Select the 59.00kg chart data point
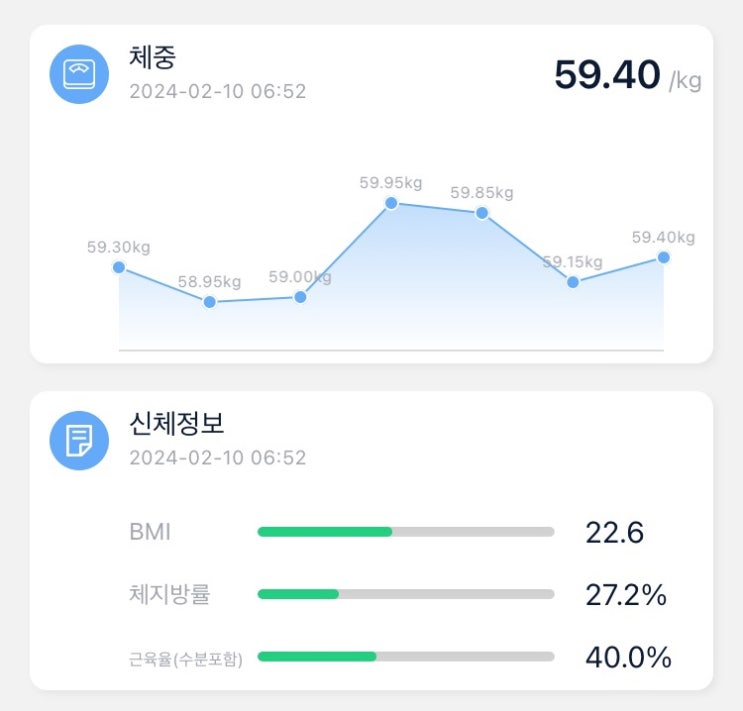Image resolution: width=743 pixels, height=711 pixels. 300,297
